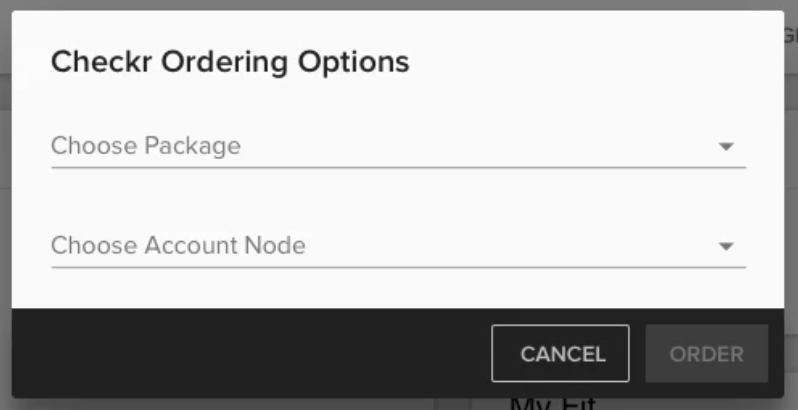This screenshot has width=798, height=410.
Task: Click the "Choose Account Node" placeholder text
Action: (178, 245)
